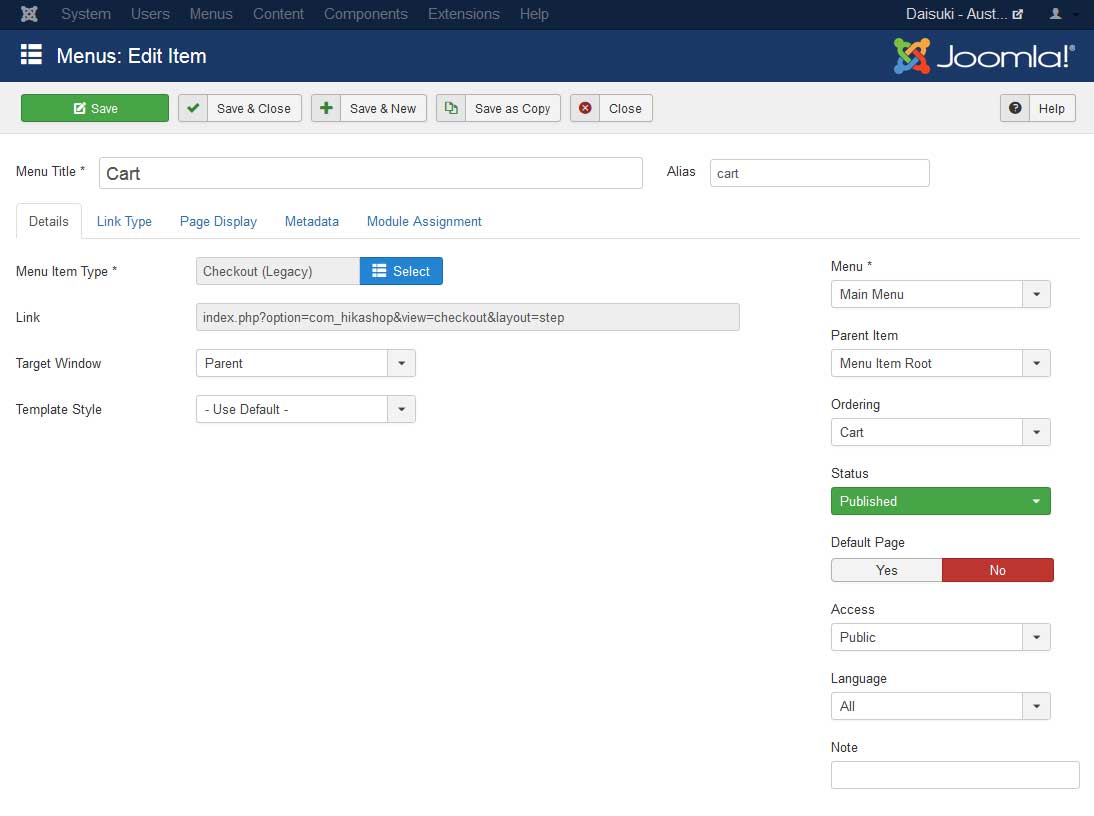Click into the Alias field
Viewport: 1094px width, 816px height.
[820, 173]
